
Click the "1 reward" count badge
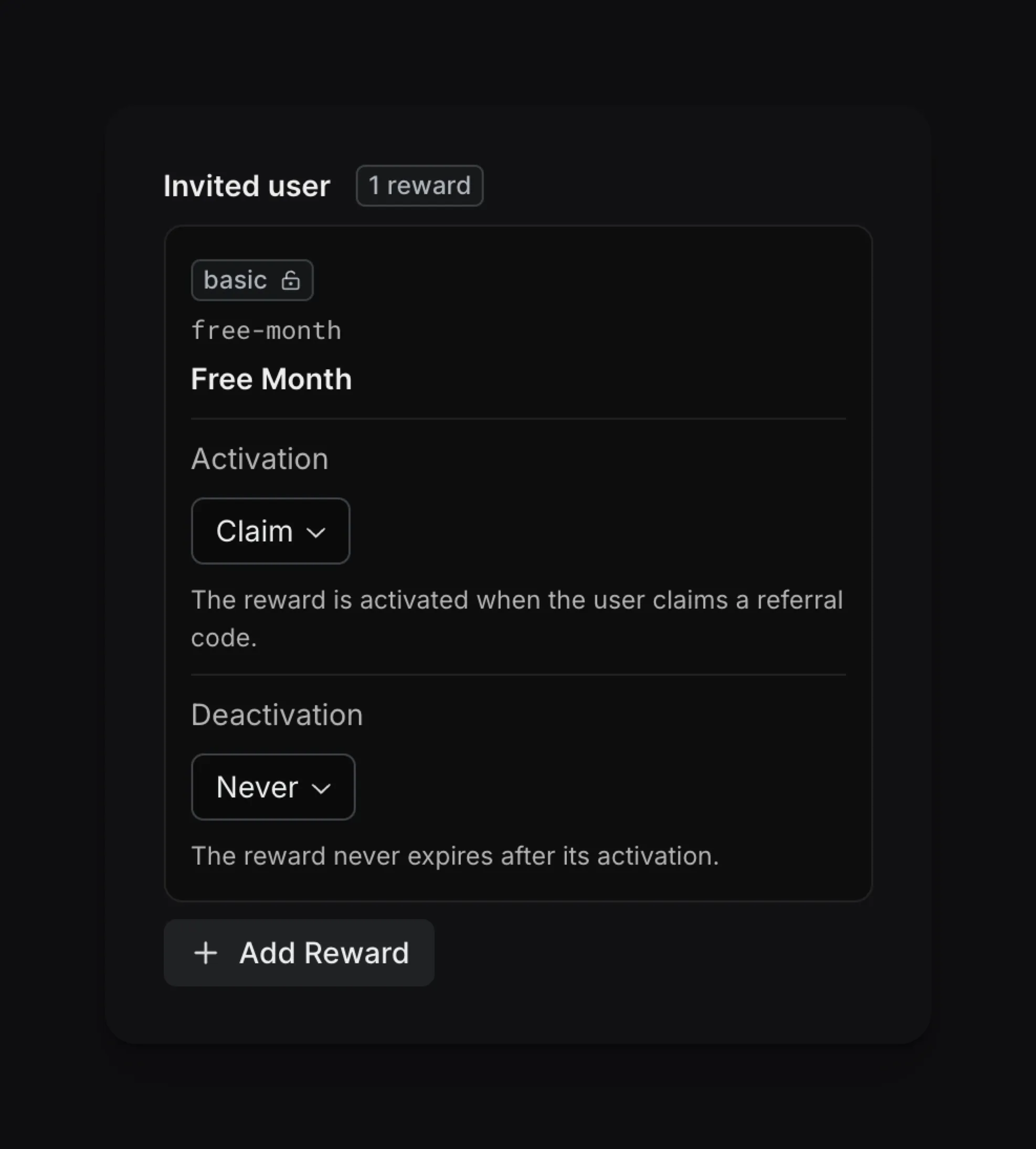pyautogui.click(x=419, y=186)
